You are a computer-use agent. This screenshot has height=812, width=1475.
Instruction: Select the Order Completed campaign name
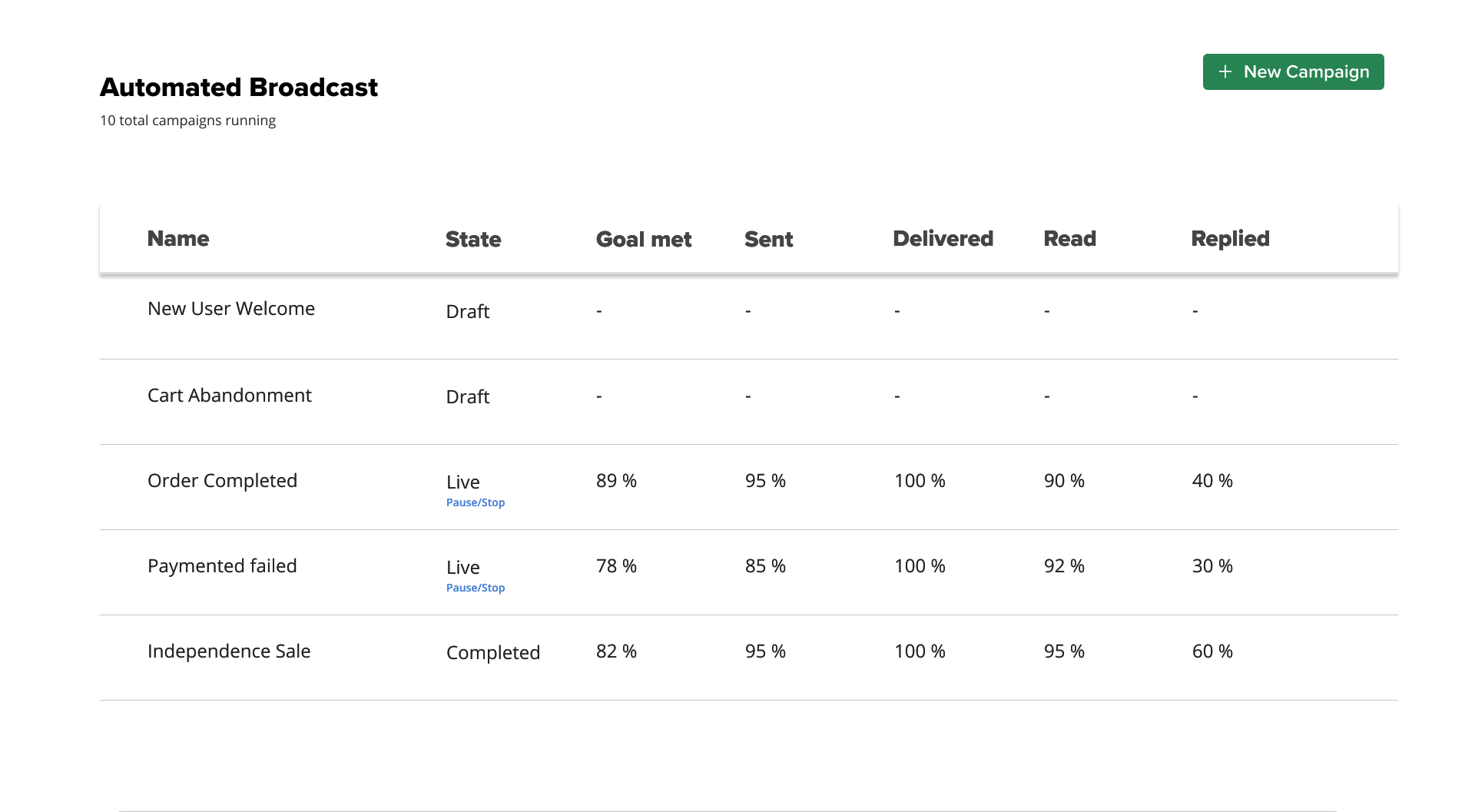(222, 481)
